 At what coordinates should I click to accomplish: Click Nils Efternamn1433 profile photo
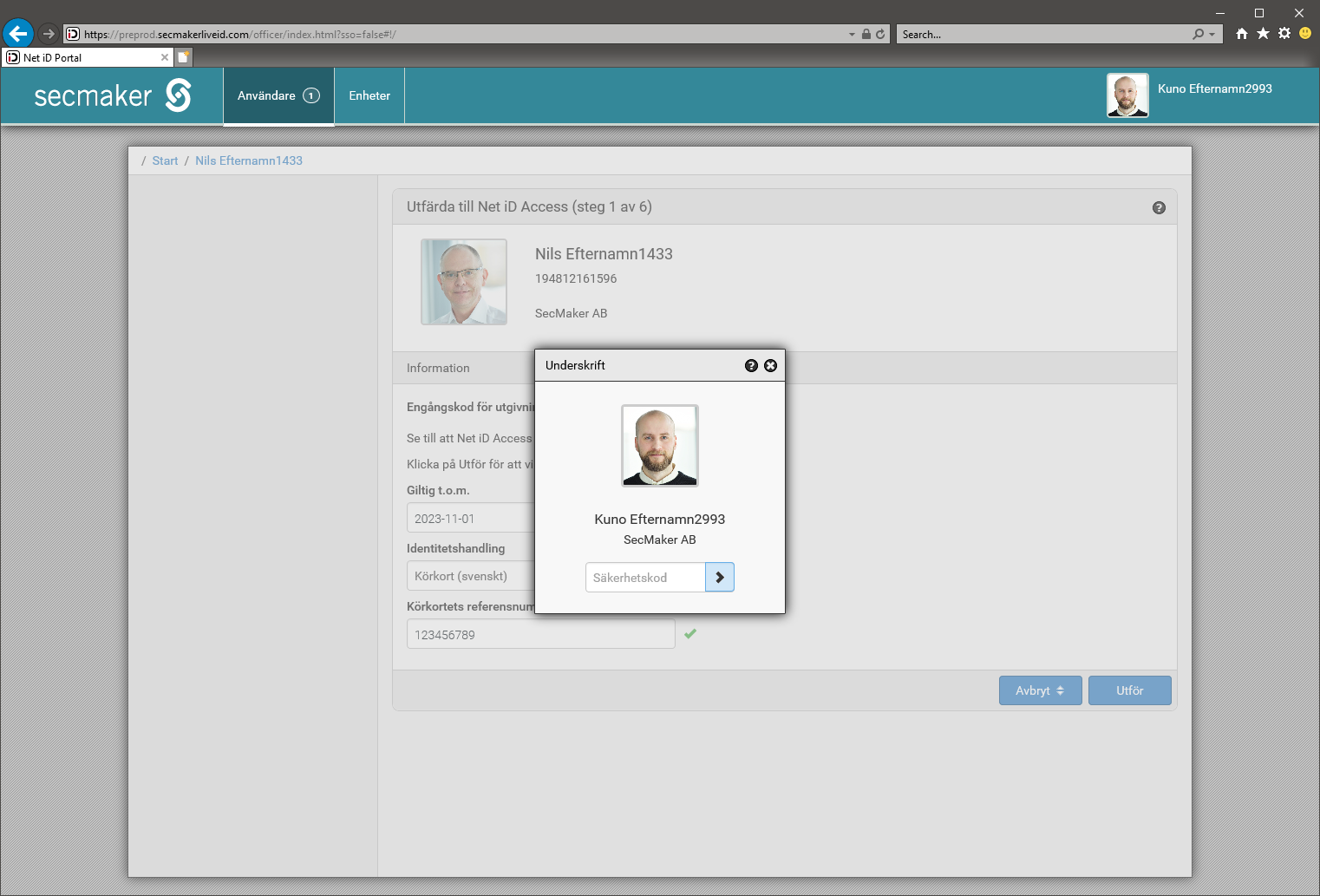[464, 282]
